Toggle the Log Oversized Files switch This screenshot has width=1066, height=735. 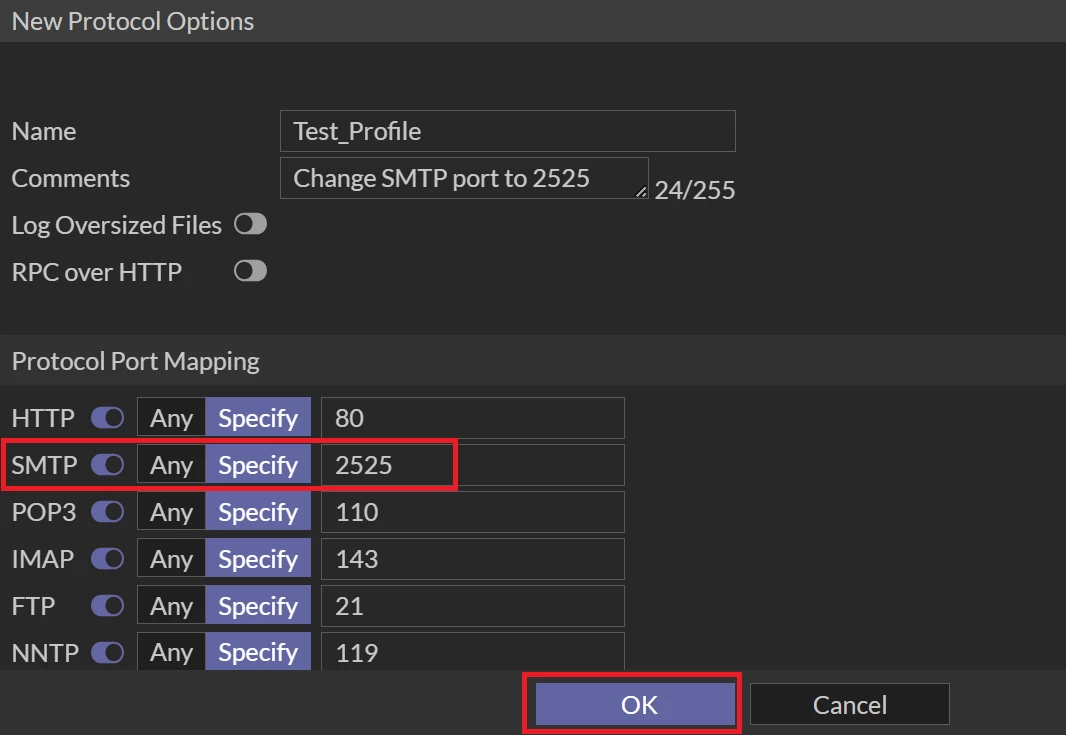pyautogui.click(x=250, y=224)
